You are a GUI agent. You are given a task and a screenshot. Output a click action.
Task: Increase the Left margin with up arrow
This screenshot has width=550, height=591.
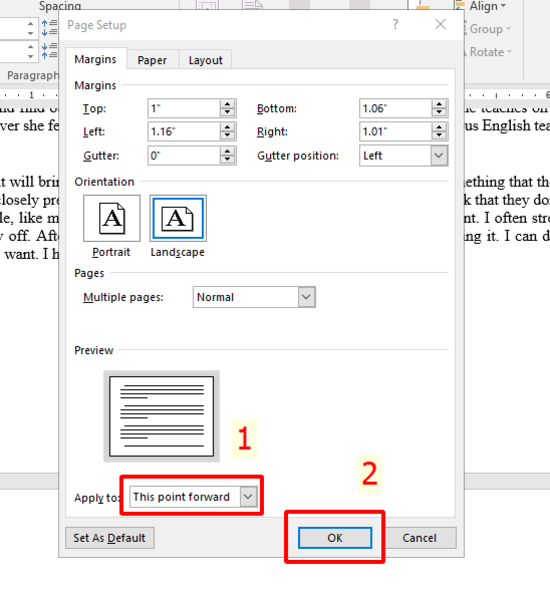click(x=227, y=127)
